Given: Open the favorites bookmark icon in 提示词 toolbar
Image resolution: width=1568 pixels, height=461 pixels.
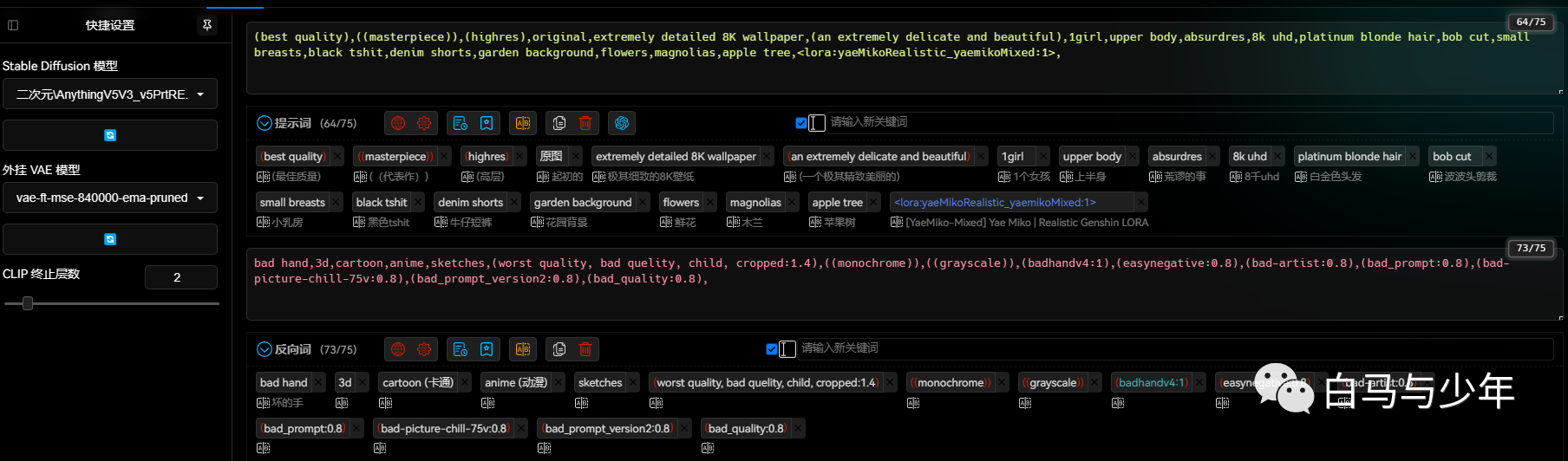Looking at the screenshot, I should [x=487, y=123].
